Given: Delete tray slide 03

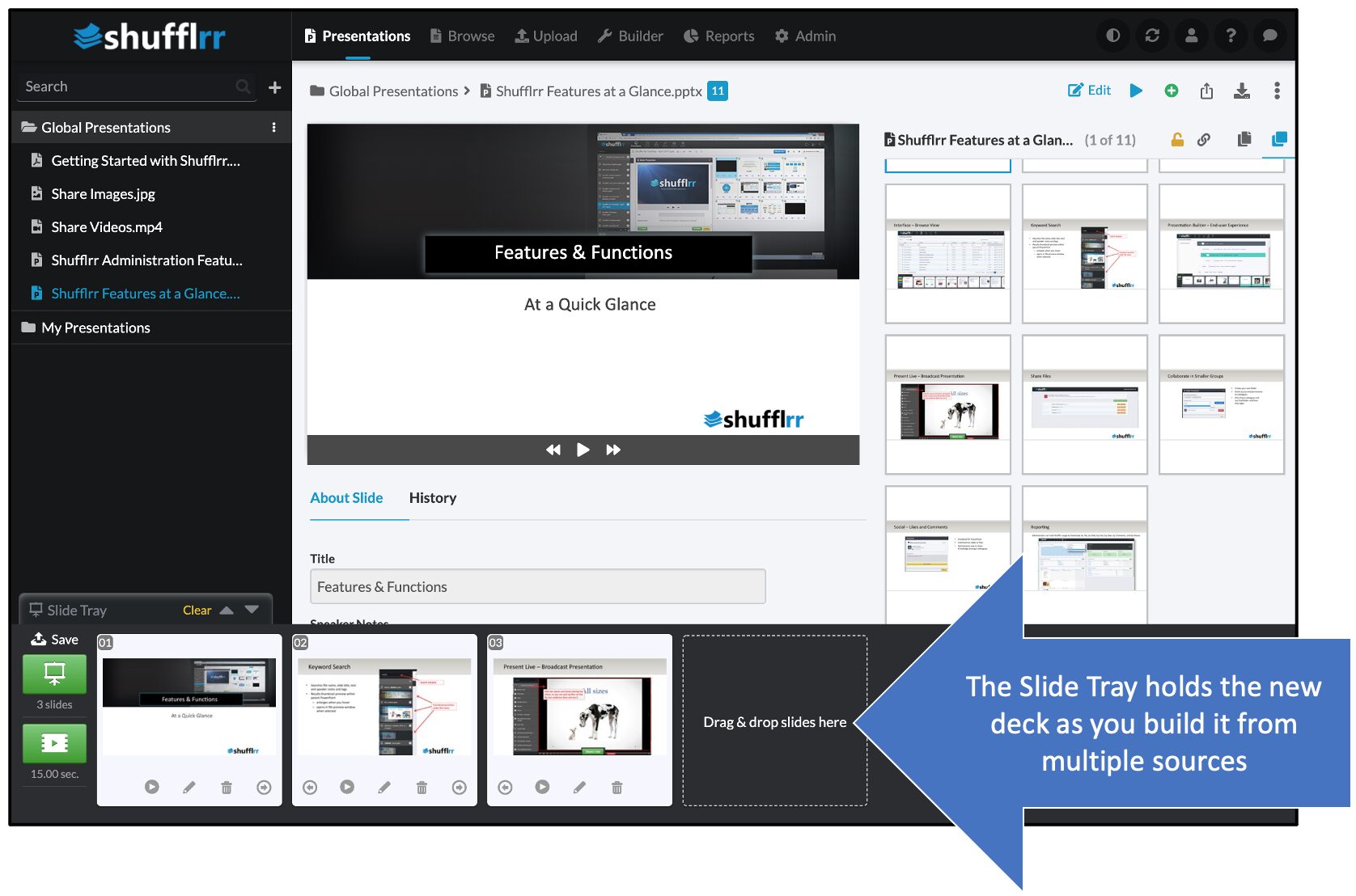Looking at the screenshot, I should 617,787.
